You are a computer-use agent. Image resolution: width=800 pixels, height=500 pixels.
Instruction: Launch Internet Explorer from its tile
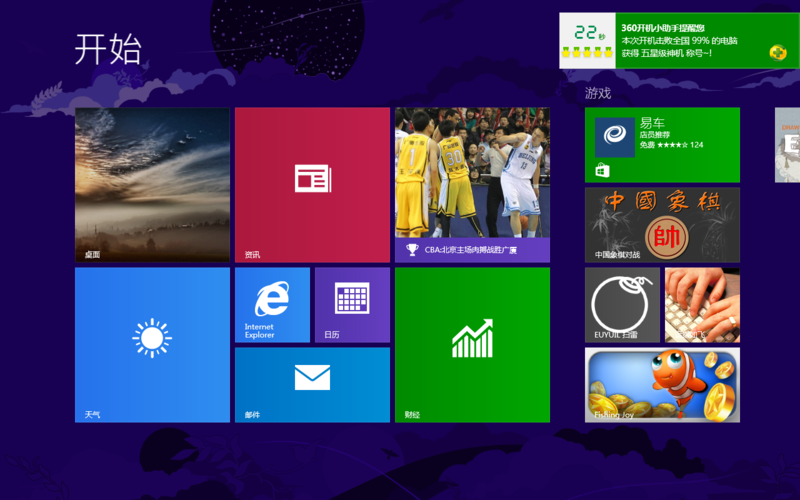(272, 305)
